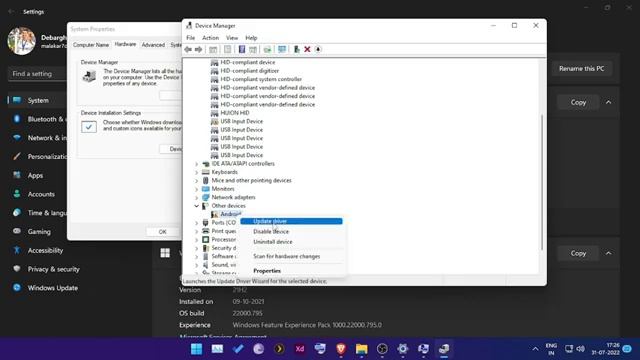Expand the Ports (COM) node
The image size is (640, 360).
click(x=196, y=223)
